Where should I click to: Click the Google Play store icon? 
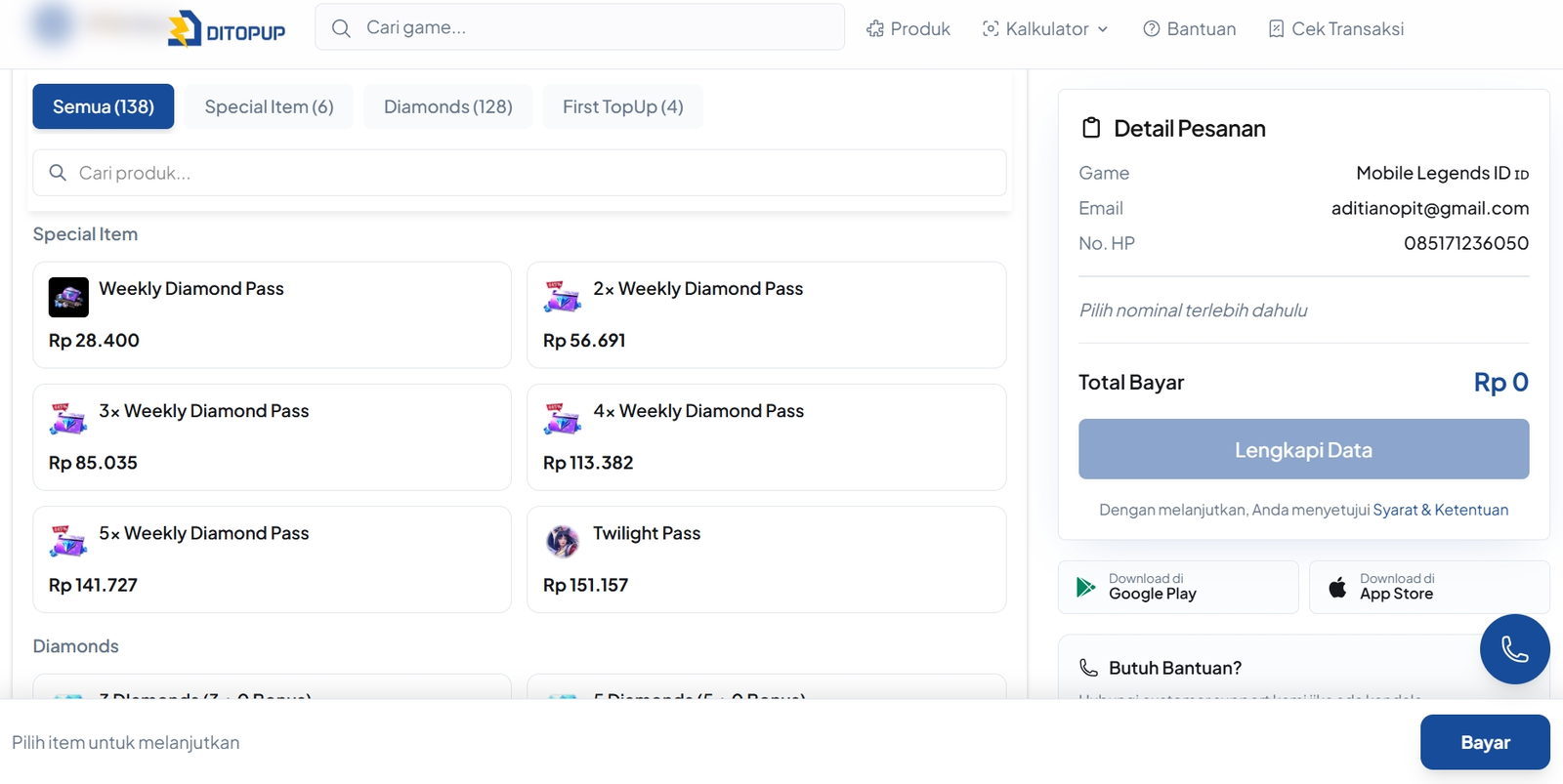click(1085, 587)
